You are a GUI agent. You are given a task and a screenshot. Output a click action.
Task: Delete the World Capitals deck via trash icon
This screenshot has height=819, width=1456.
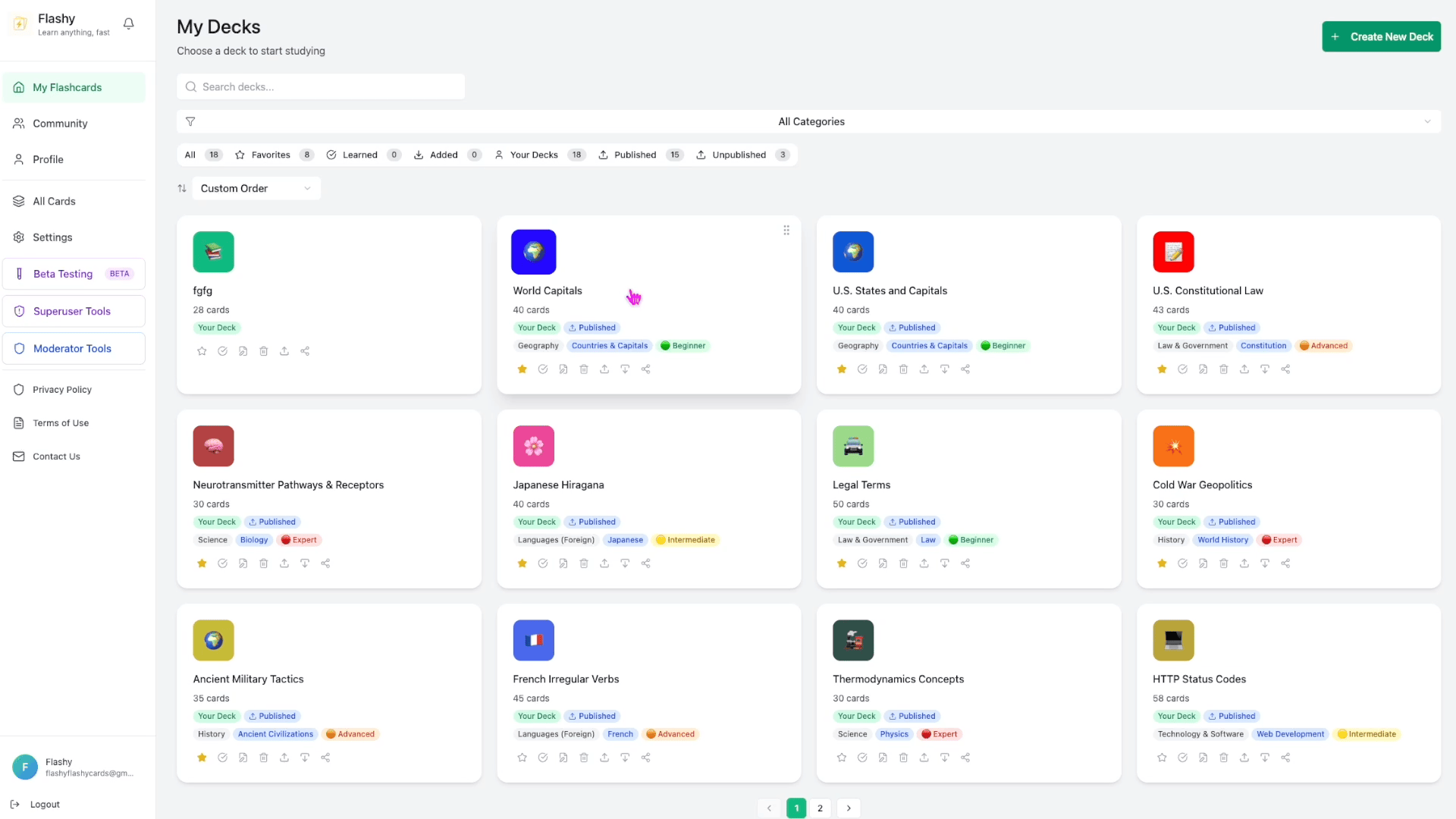pyautogui.click(x=584, y=369)
